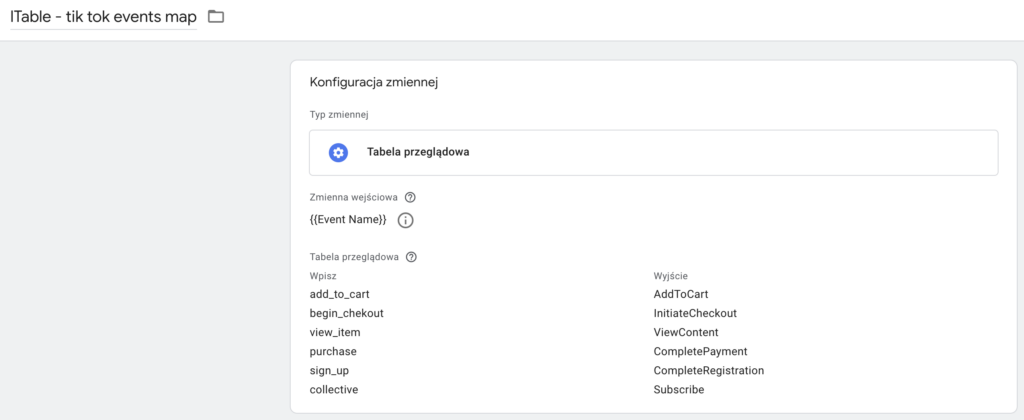Select the InitiateCheckout output value
The image size is (1024, 420).
click(x=695, y=313)
